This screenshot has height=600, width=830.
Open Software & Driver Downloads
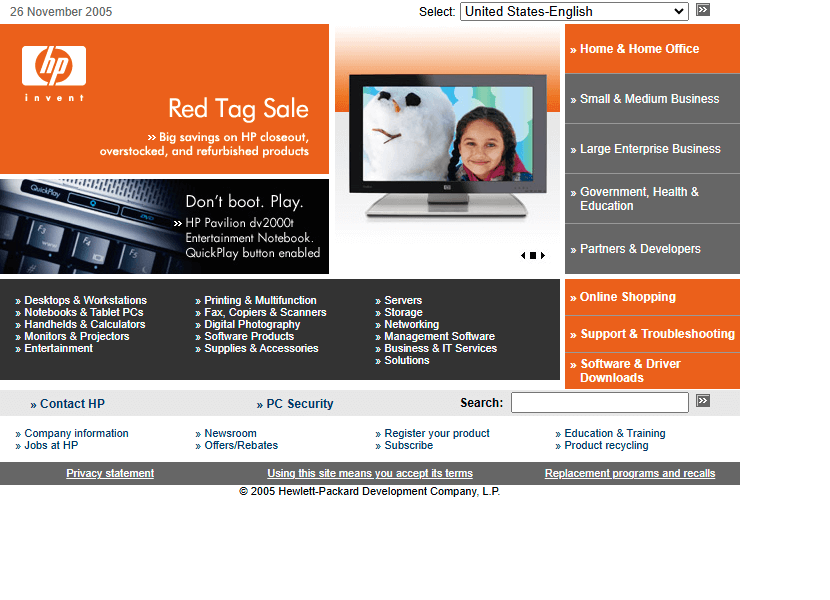coord(652,371)
